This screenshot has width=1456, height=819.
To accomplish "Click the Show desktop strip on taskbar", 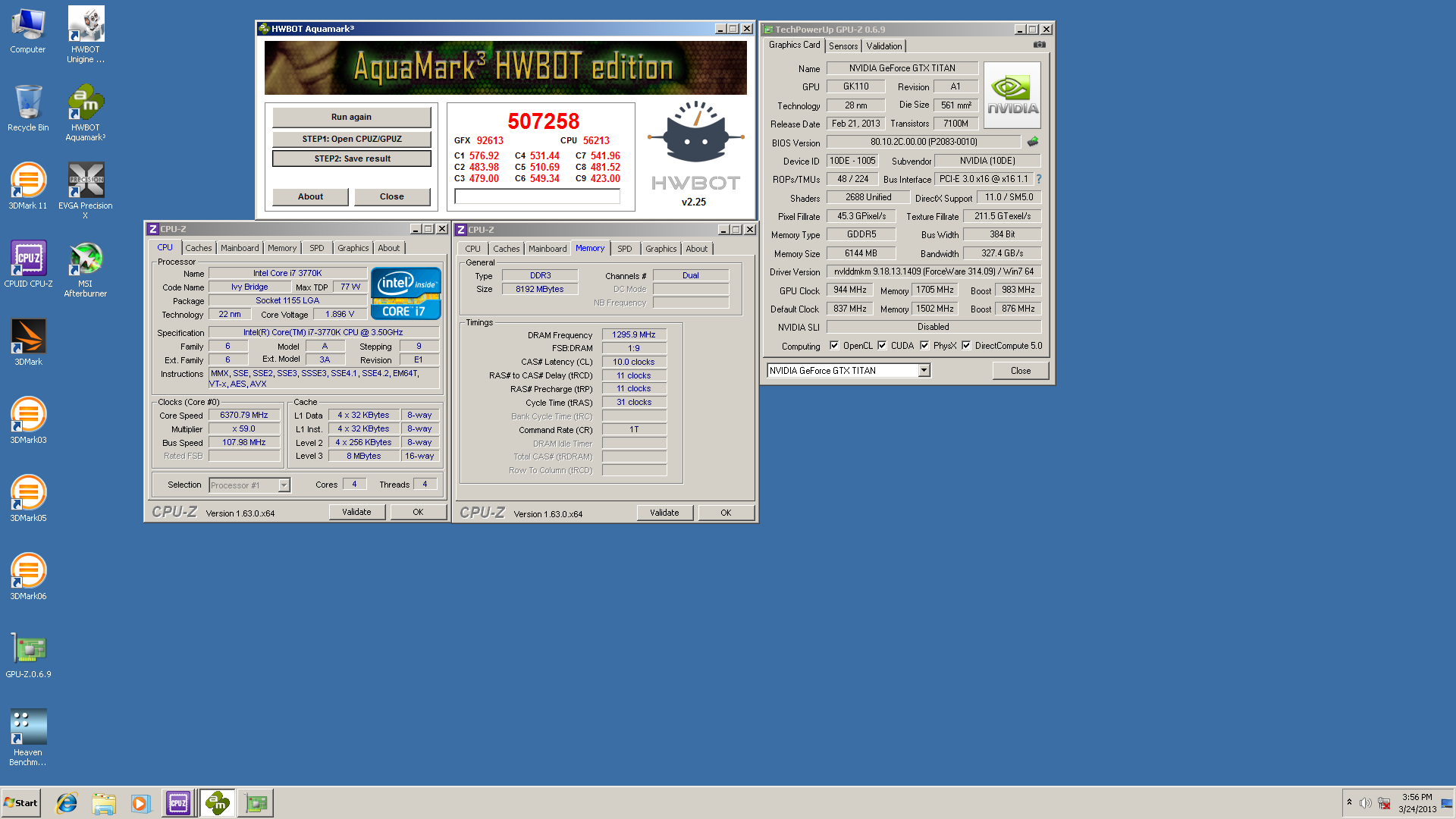I will coord(1448,803).
